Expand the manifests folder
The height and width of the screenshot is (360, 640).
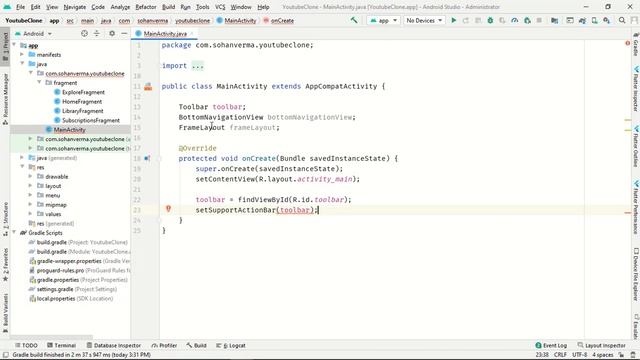22,55
